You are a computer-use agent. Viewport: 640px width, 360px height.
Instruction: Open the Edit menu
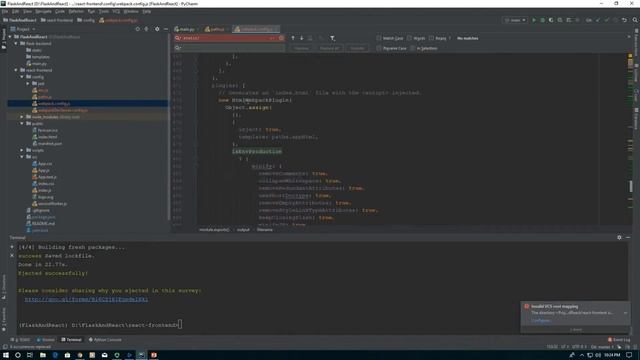(x=16, y=11)
